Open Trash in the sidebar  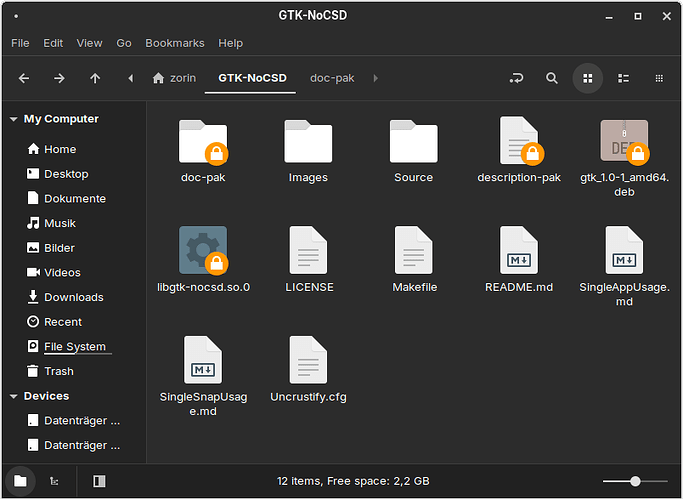(51, 371)
